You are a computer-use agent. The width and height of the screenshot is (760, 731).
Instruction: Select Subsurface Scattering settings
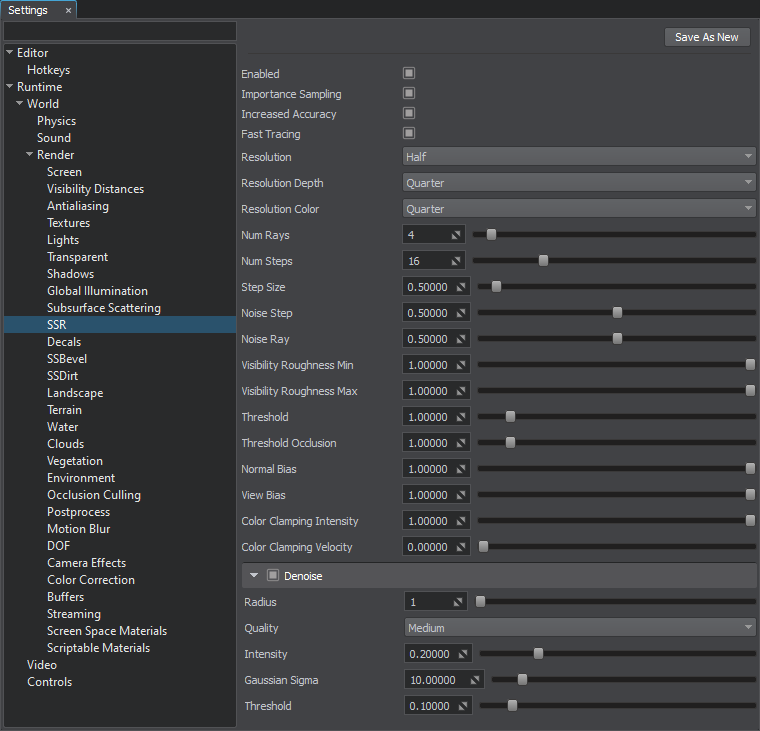click(x=104, y=308)
